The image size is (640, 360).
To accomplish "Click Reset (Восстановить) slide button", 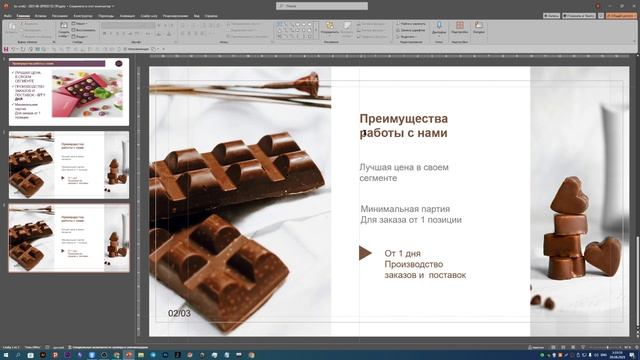I will [x=84, y=30].
